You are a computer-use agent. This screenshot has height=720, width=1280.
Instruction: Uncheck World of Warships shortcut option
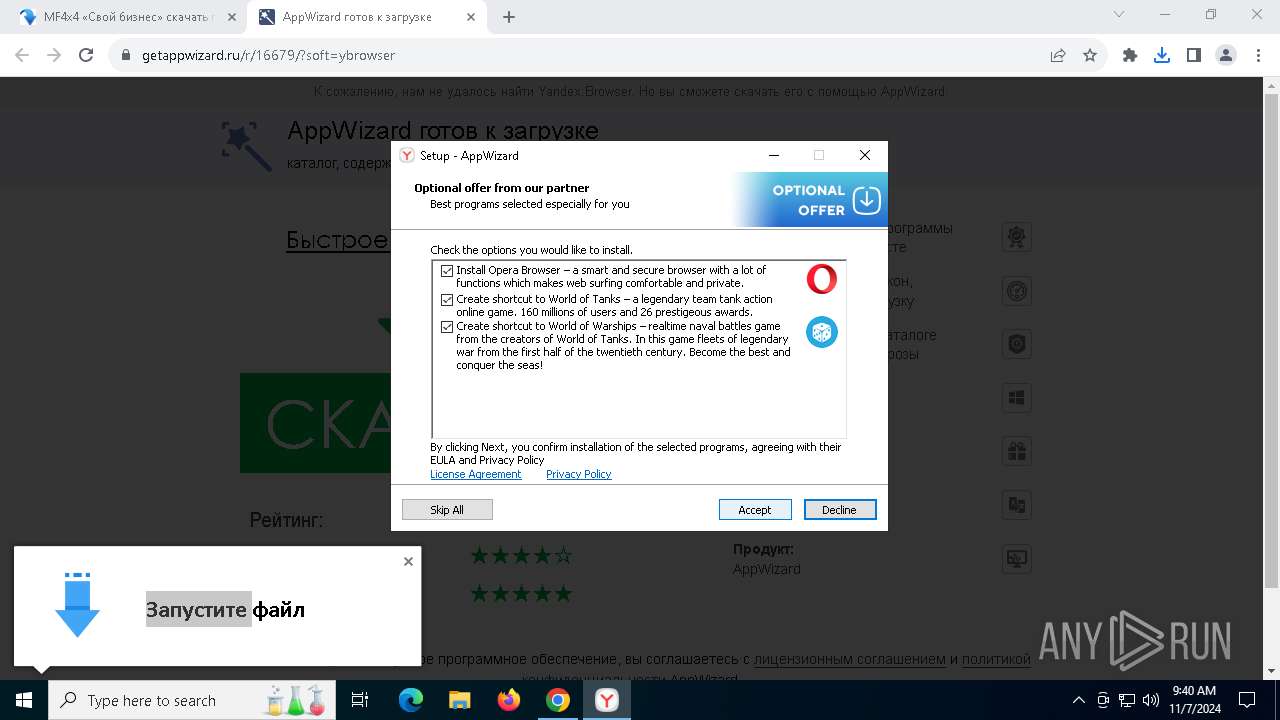(x=447, y=327)
